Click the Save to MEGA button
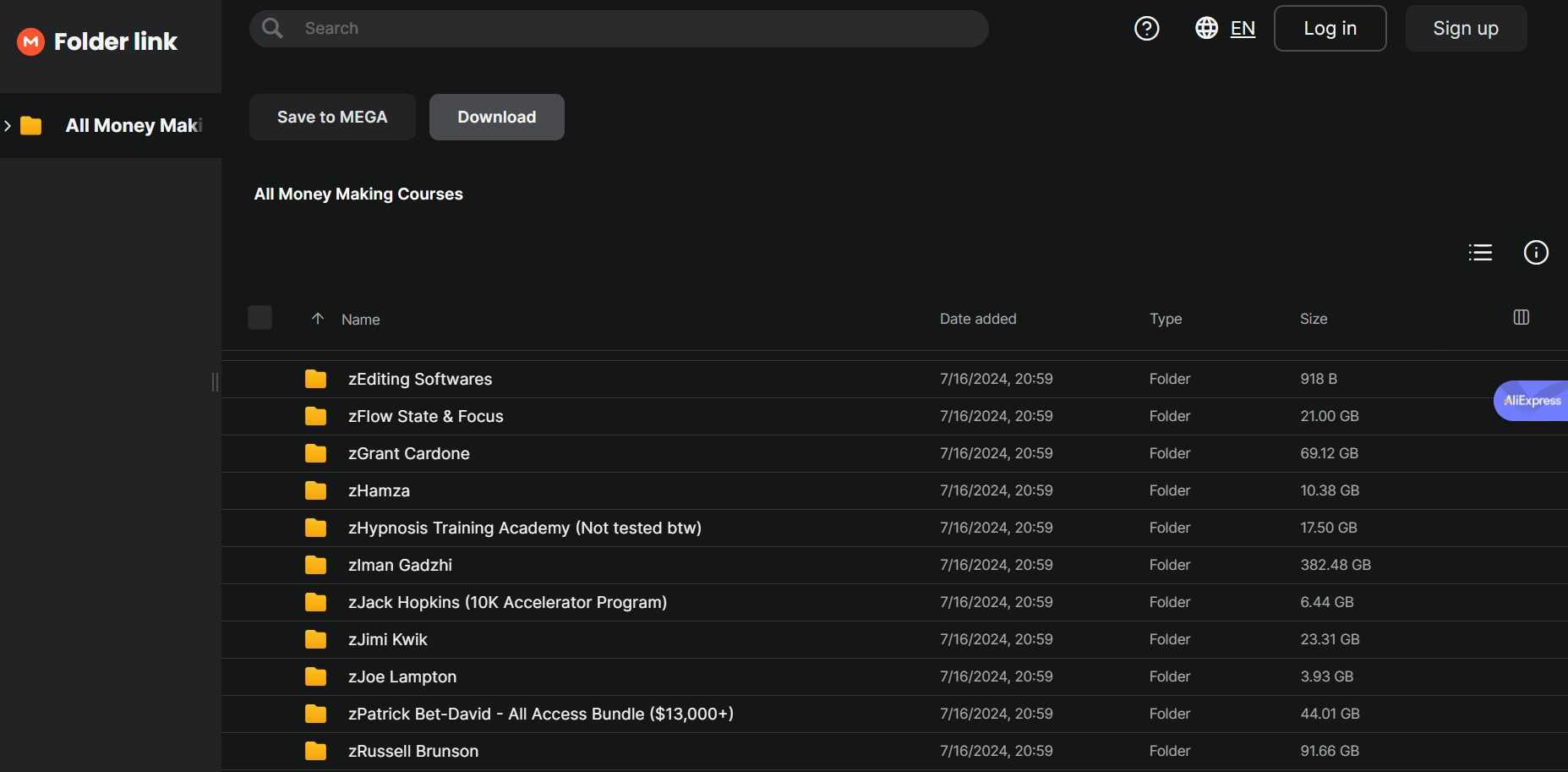The height and width of the screenshot is (772, 1568). [332, 117]
